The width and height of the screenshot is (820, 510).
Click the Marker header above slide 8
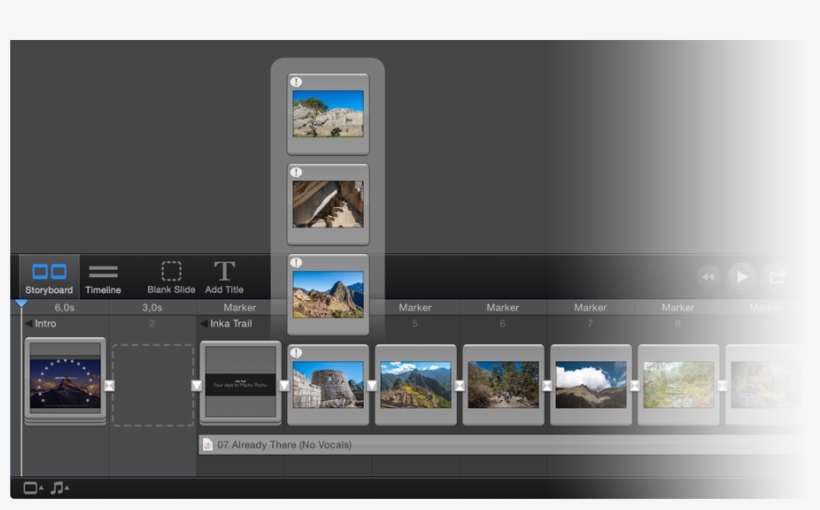click(678, 308)
